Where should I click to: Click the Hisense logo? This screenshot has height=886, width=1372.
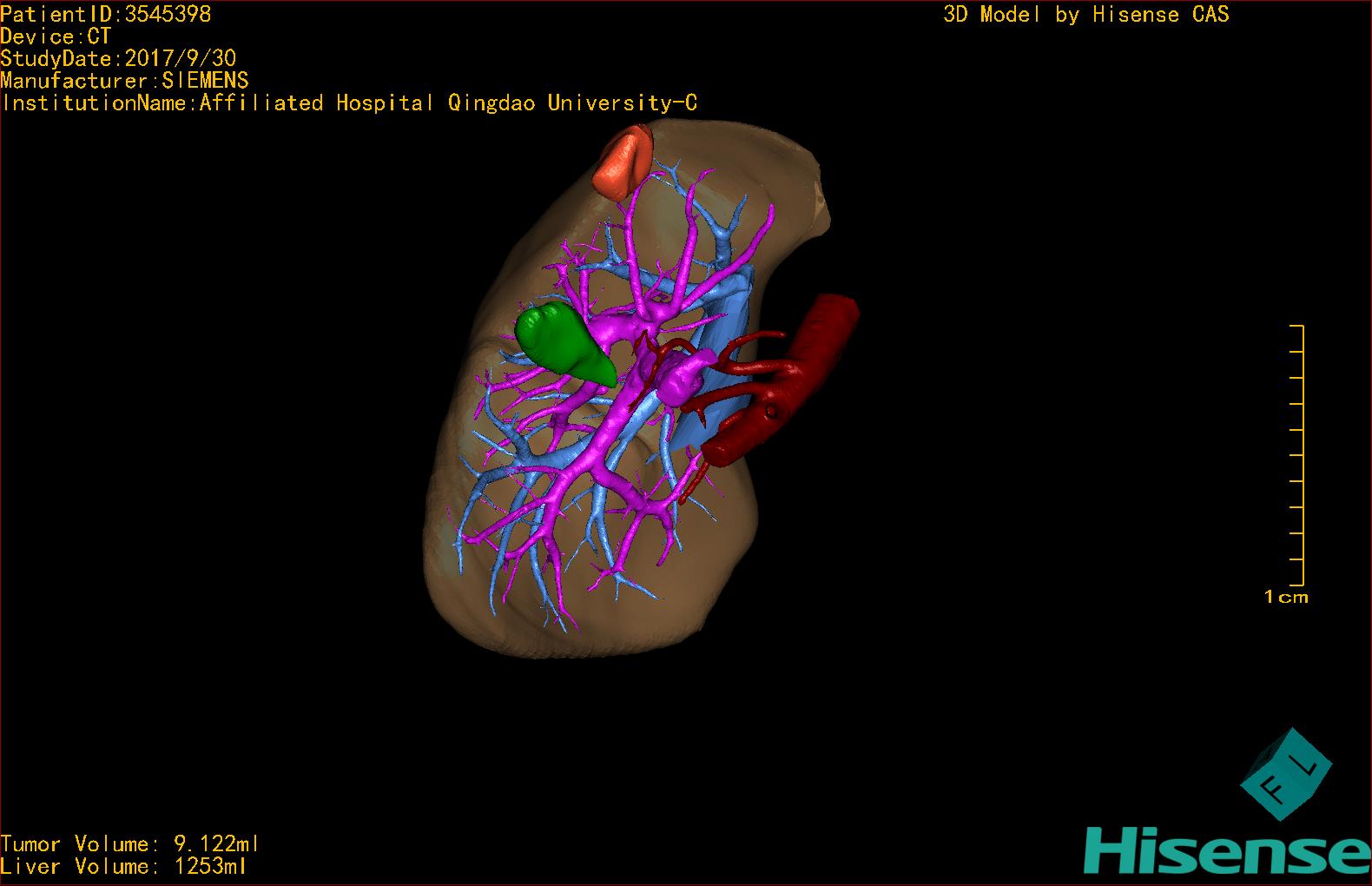(x=1227, y=850)
